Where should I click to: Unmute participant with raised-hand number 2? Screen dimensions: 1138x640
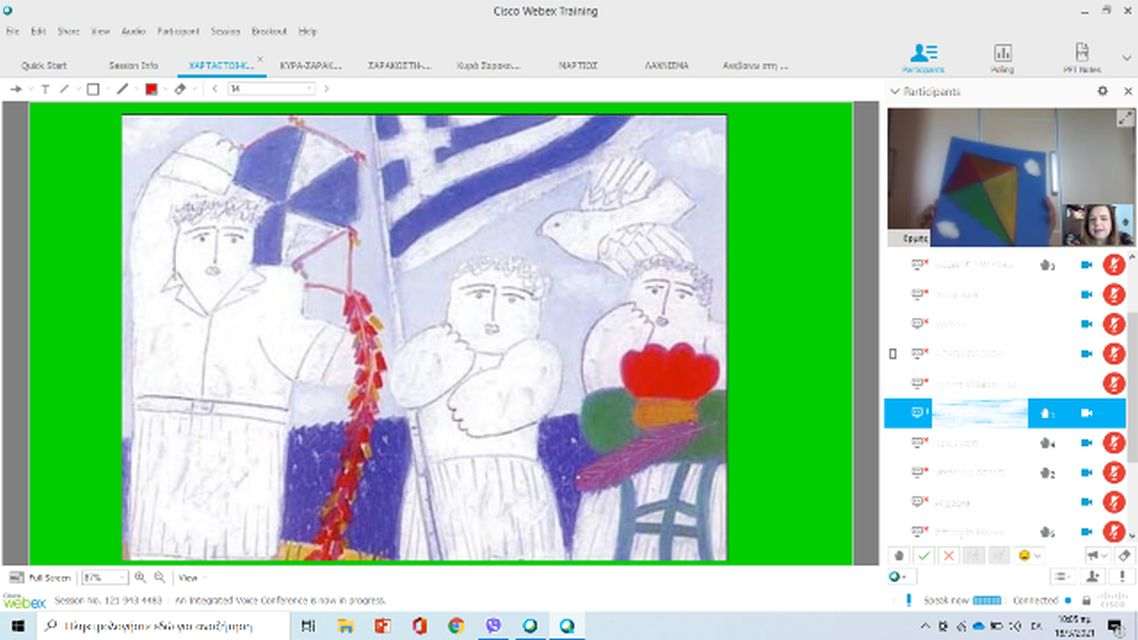point(1113,472)
